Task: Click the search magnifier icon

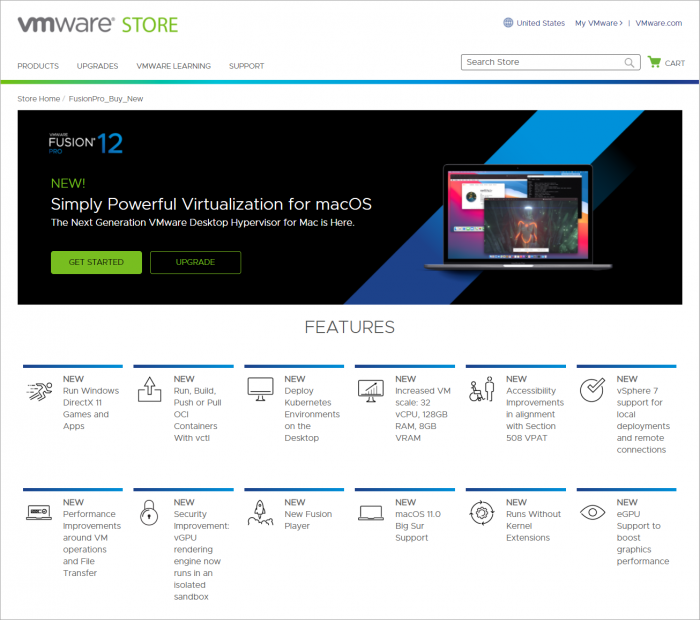Action: tap(629, 62)
